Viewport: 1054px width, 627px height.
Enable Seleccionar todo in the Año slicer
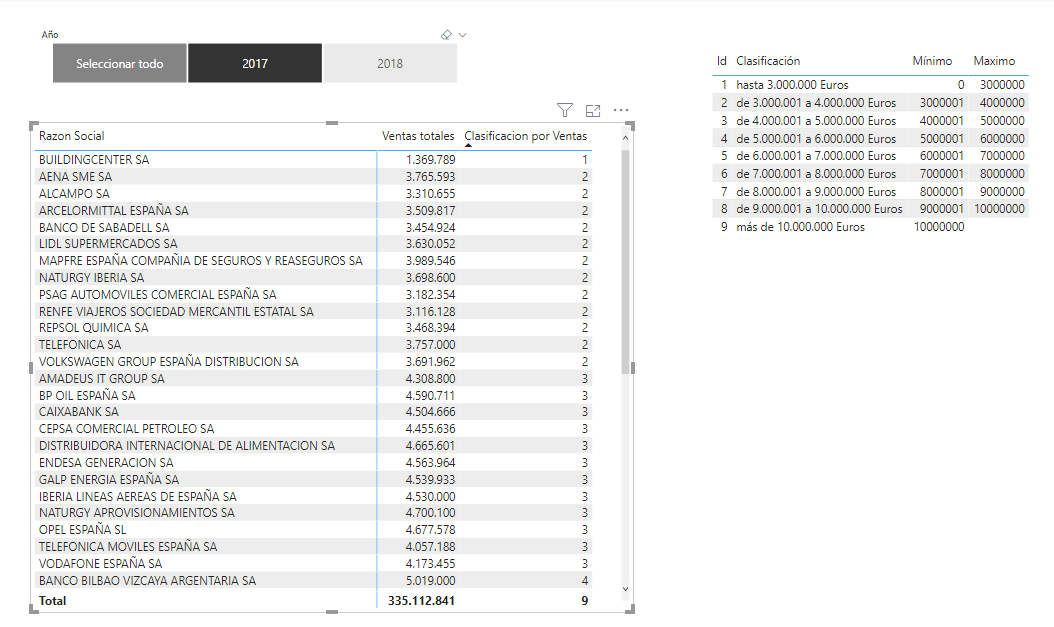pyautogui.click(x=119, y=62)
